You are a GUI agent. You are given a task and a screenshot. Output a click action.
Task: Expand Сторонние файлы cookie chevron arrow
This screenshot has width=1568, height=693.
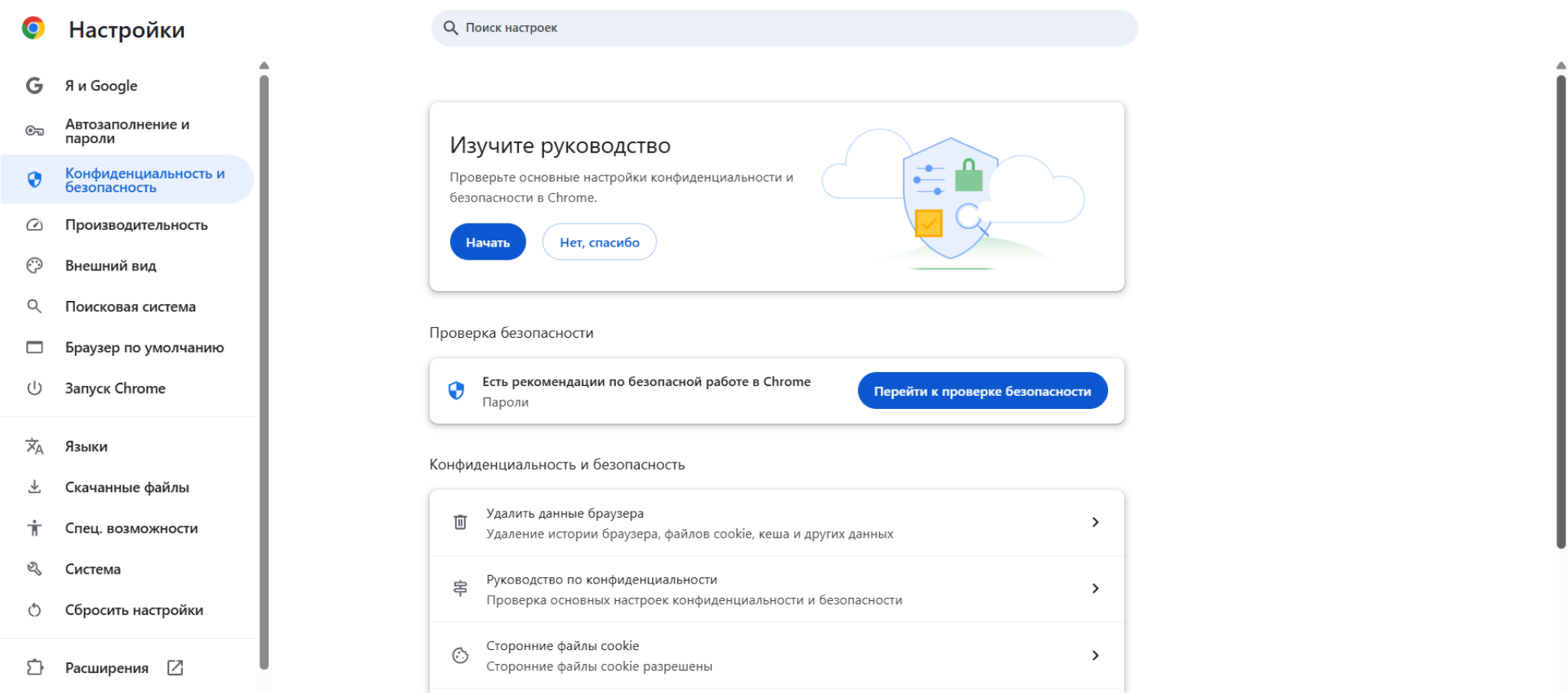click(1095, 655)
